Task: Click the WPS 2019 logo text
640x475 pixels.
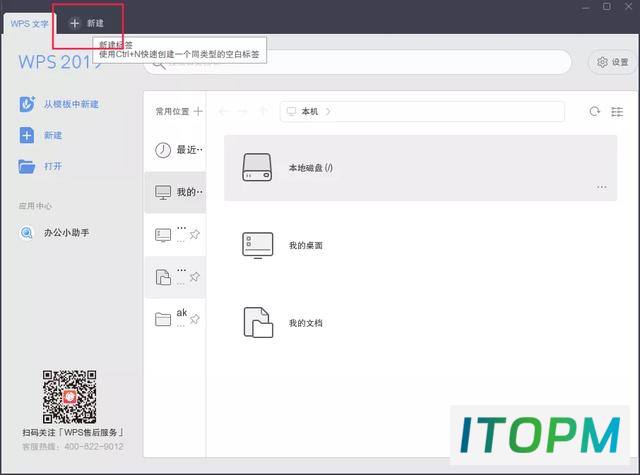Action: (60, 62)
